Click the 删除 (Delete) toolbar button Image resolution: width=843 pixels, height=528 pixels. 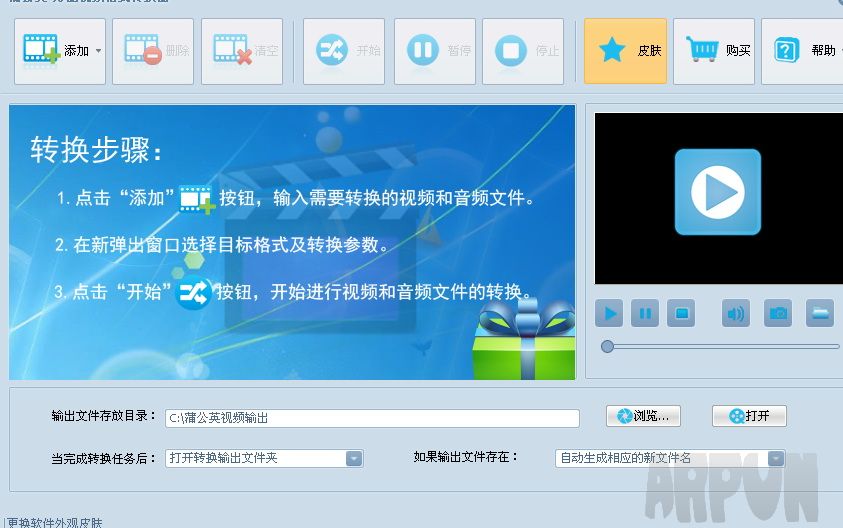point(153,51)
